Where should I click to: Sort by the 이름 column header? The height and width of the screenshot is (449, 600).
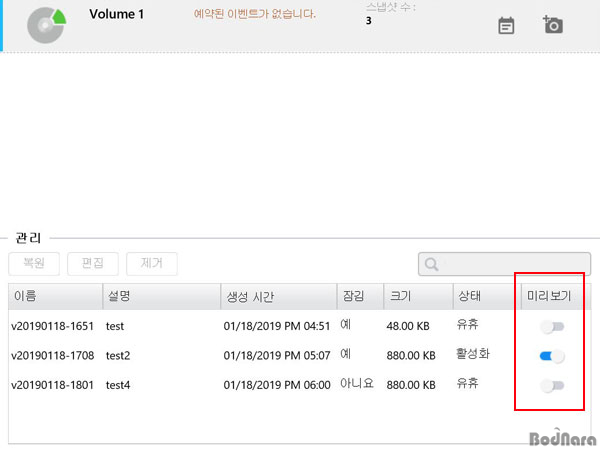(55, 296)
